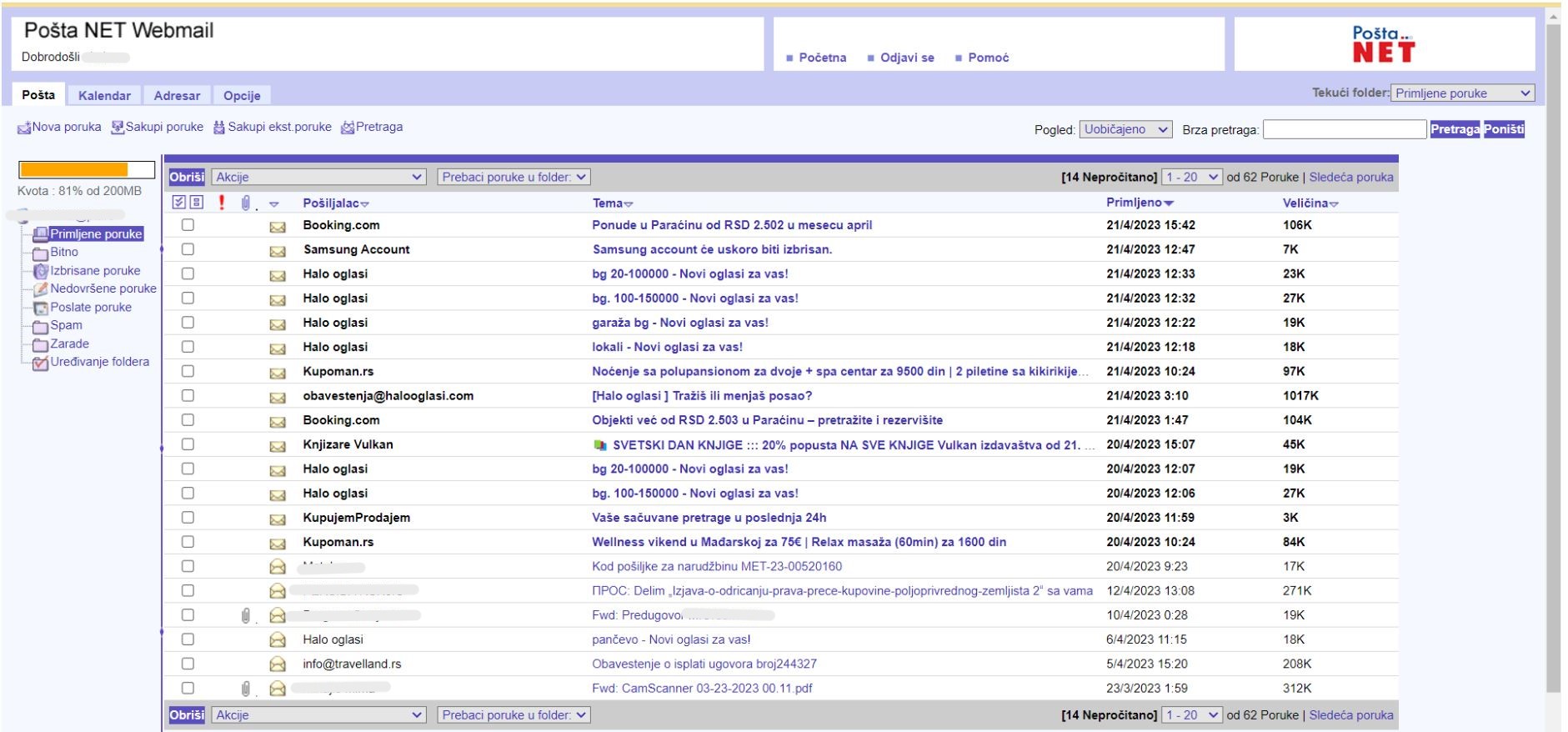This screenshot has height=732, width=1568.
Task: Open the Tekući folder dropdown
Action: point(1462,93)
